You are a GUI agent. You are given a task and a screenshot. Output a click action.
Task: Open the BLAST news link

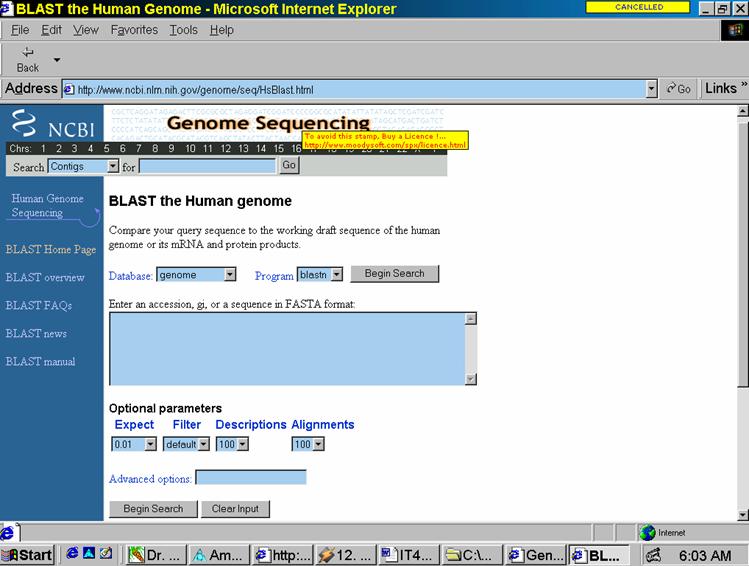point(36,333)
